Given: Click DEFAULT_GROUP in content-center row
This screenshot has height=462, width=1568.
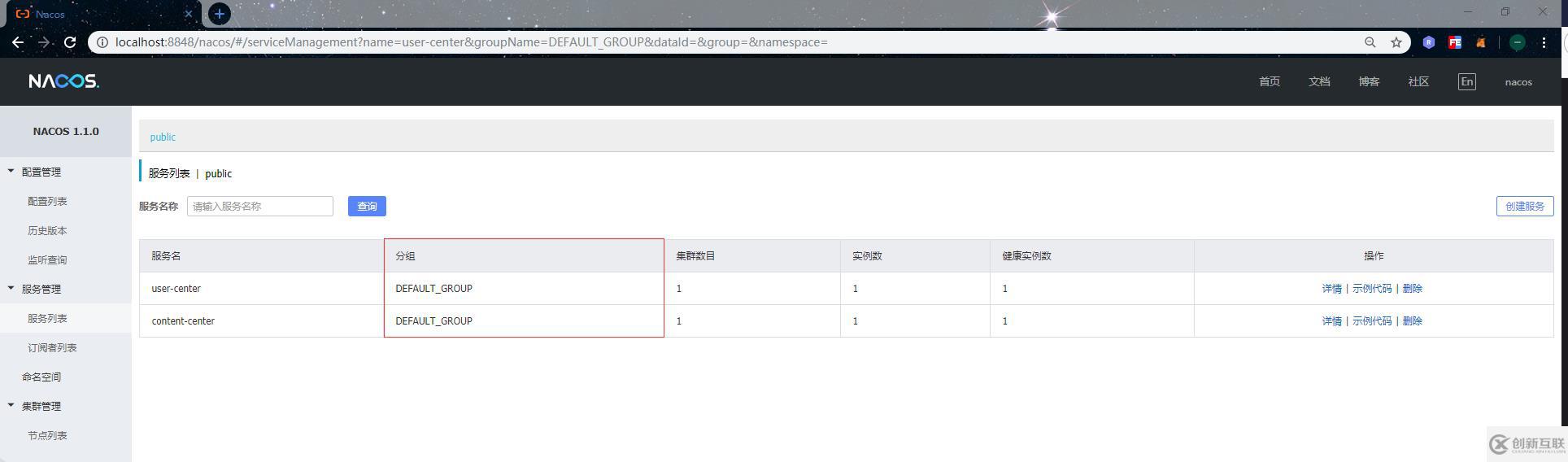Looking at the screenshot, I should [x=433, y=320].
